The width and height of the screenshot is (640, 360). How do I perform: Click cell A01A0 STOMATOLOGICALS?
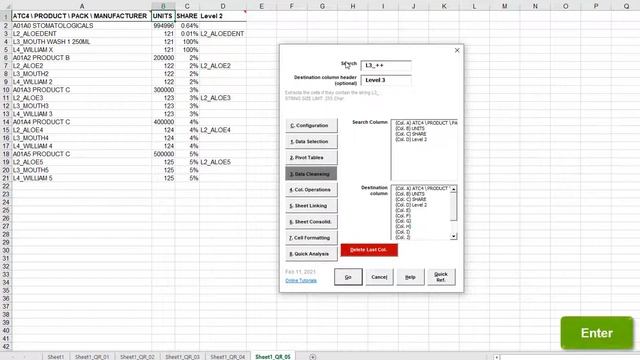(81, 26)
